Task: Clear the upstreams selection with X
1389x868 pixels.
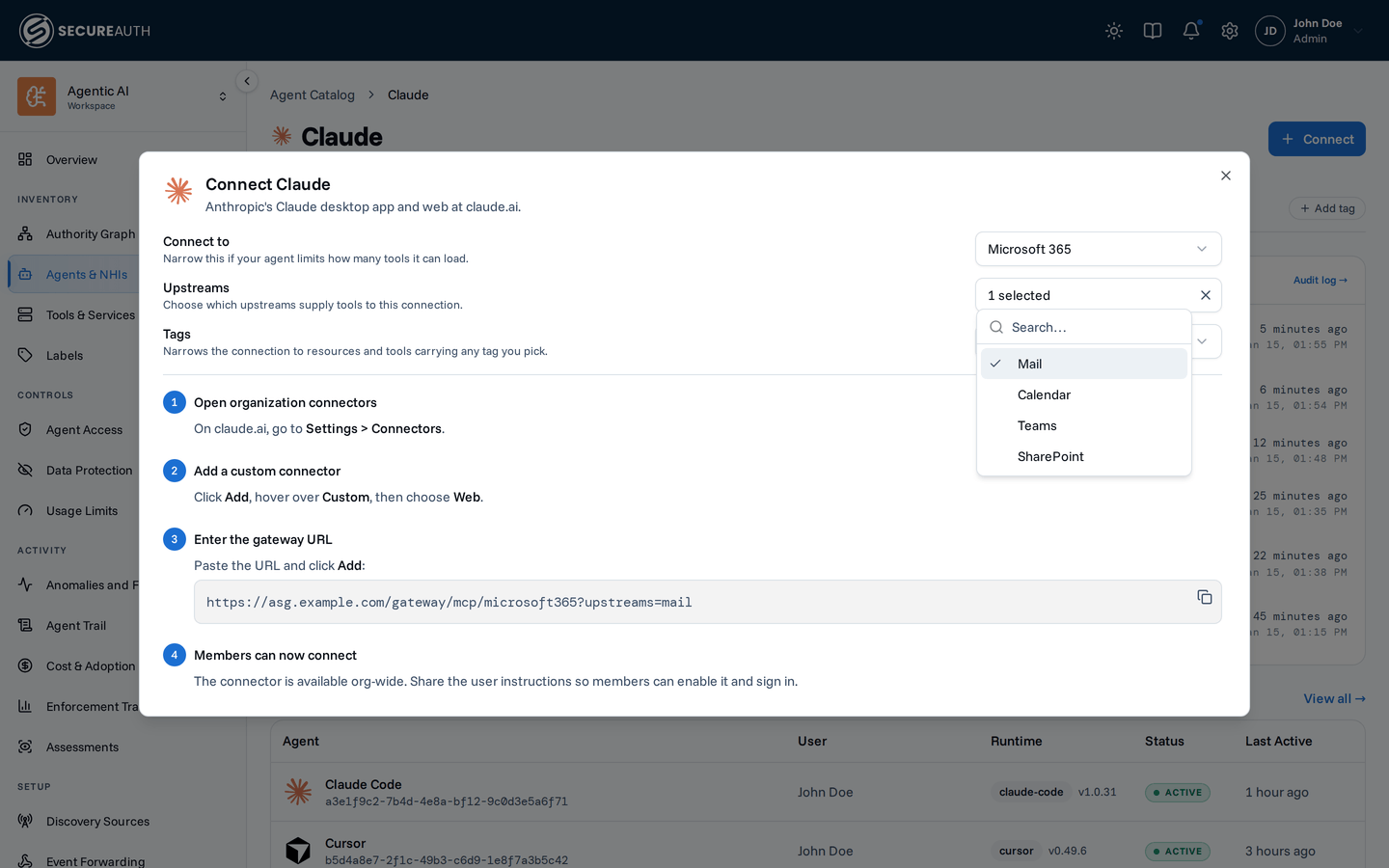Action: point(1206,295)
